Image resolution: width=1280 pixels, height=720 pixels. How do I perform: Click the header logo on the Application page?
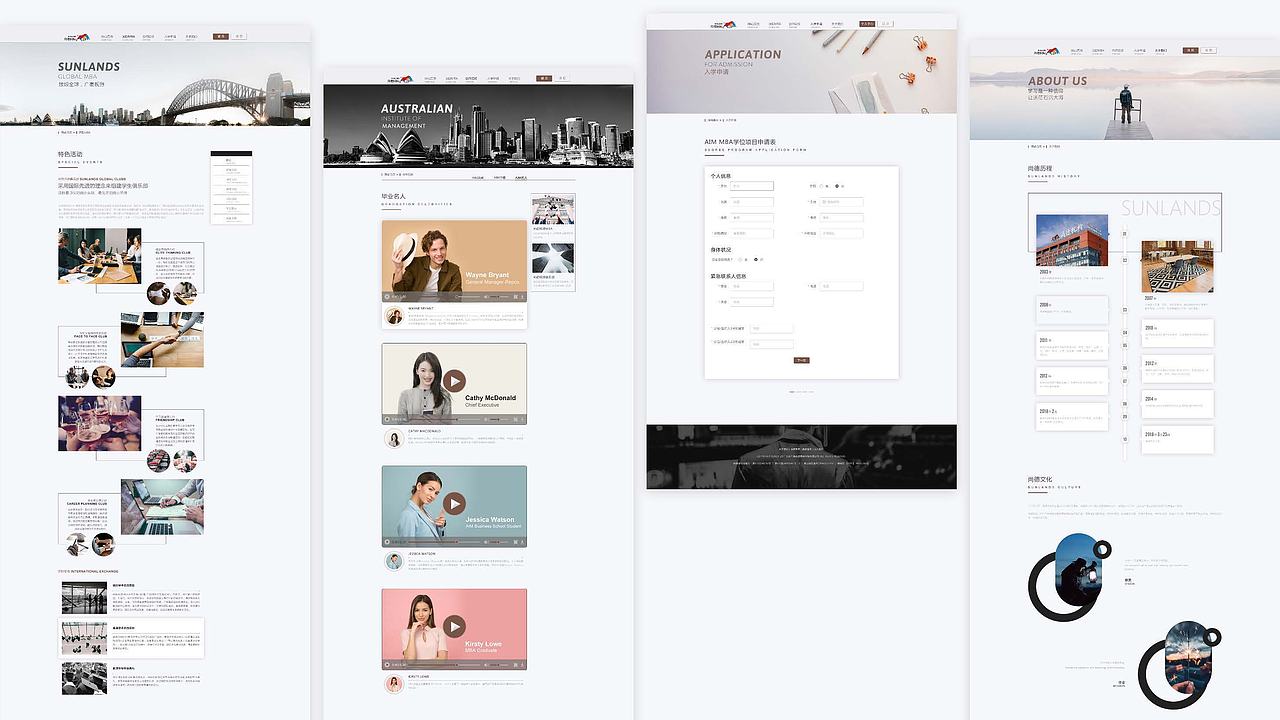(x=723, y=24)
